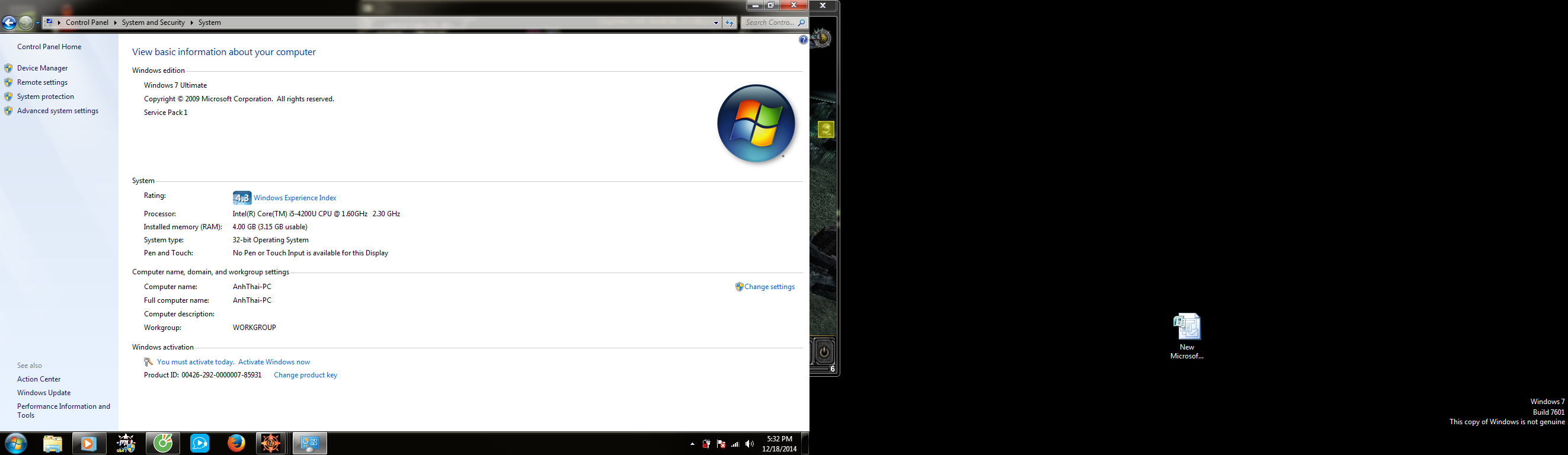Viewport: 1568px width, 455px height.
Task: Open the Windows Experience Index link
Action: [x=295, y=198]
